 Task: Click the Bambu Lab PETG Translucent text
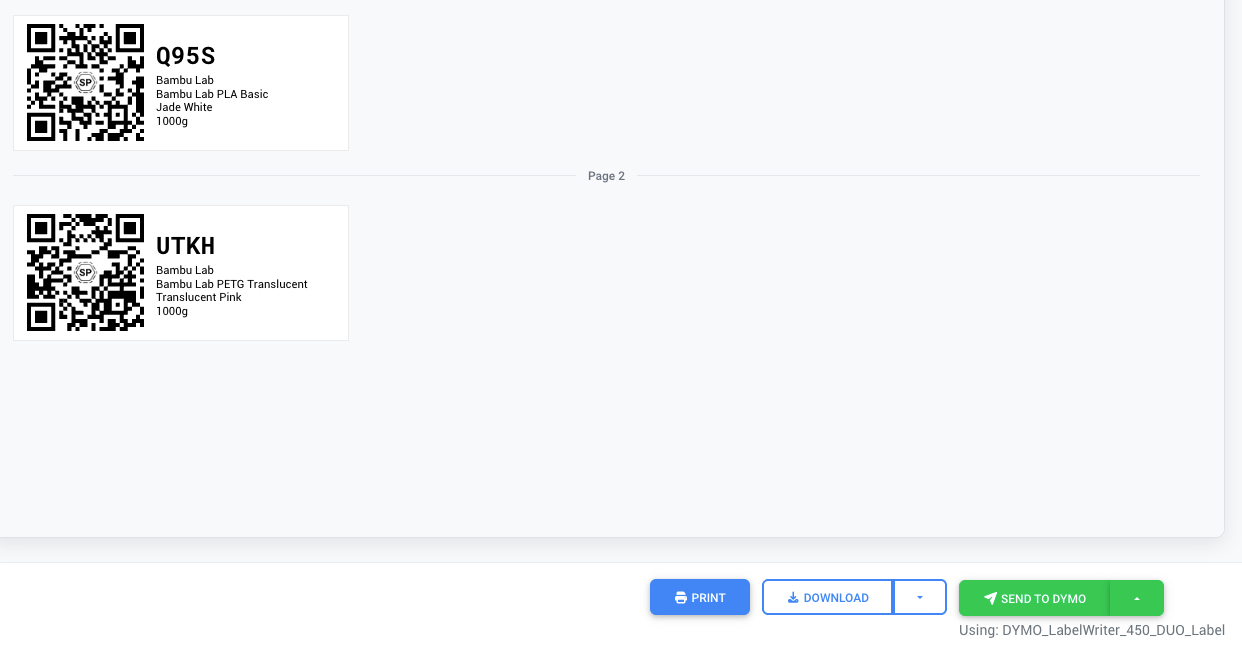[x=232, y=284]
